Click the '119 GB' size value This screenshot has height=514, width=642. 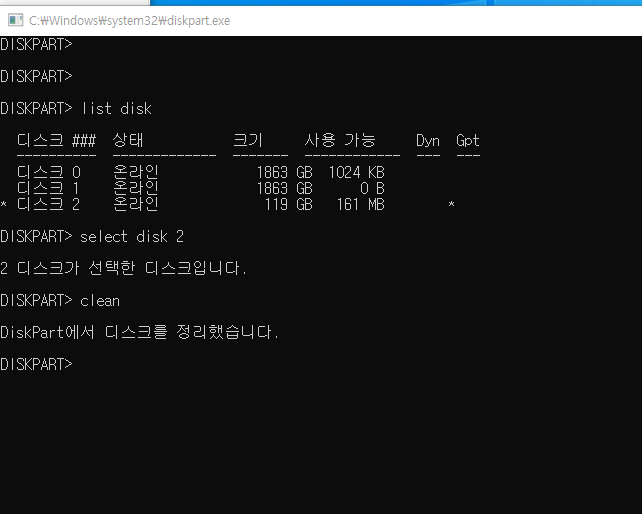(289, 204)
